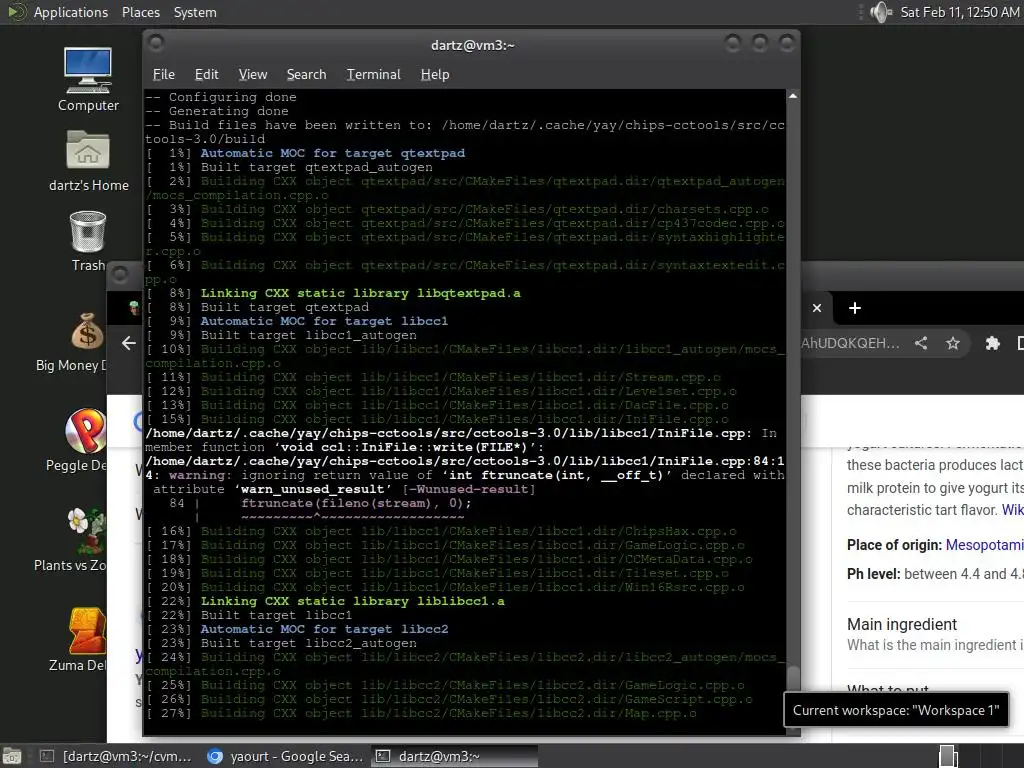Viewport: 1024px width, 768px height.
Task: Click the Wikipedia link after tart flavor
Action: coord(1012,509)
